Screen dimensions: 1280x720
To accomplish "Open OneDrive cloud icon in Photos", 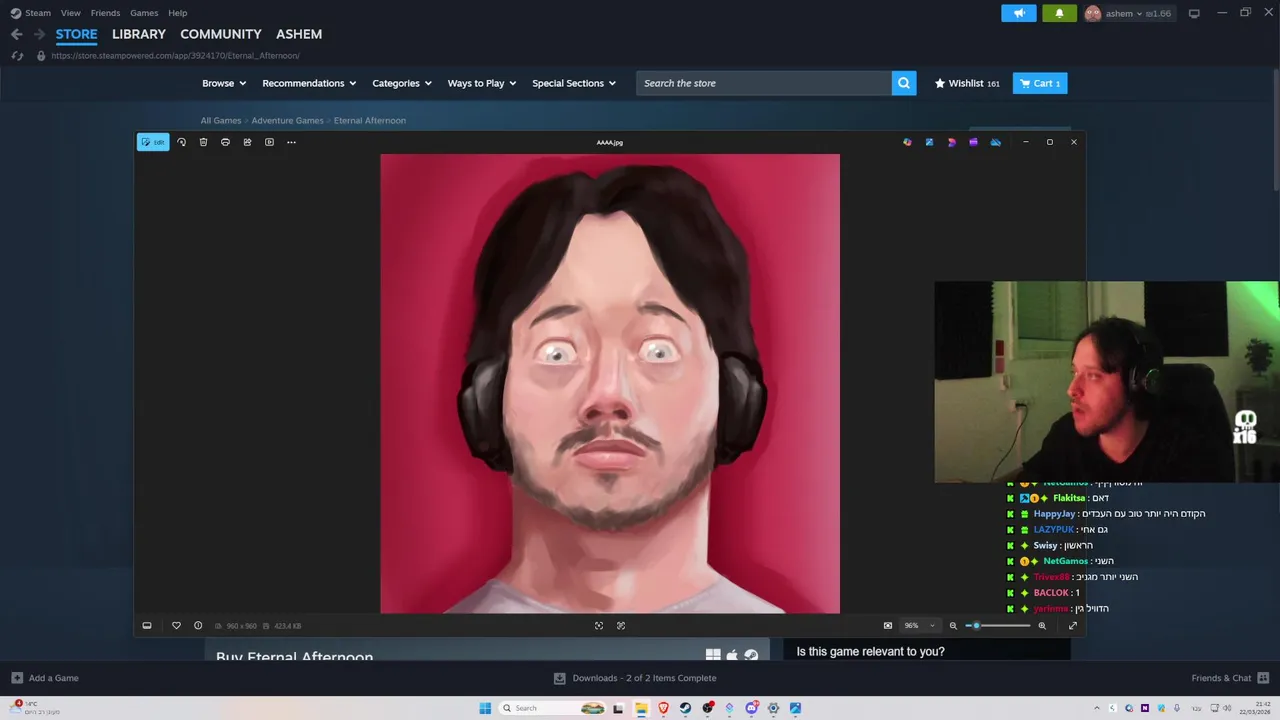I will click(995, 142).
